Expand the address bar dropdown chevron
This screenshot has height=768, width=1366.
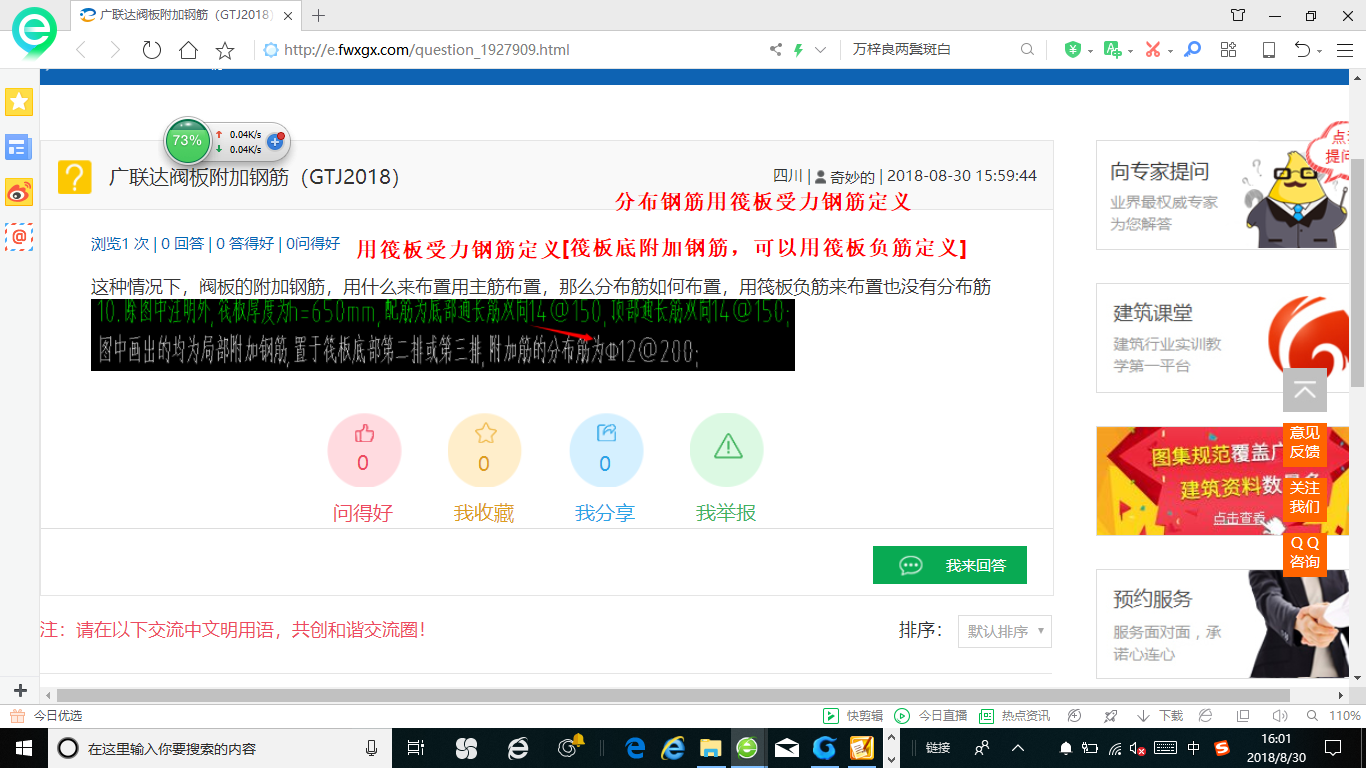click(x=821, y=50)
